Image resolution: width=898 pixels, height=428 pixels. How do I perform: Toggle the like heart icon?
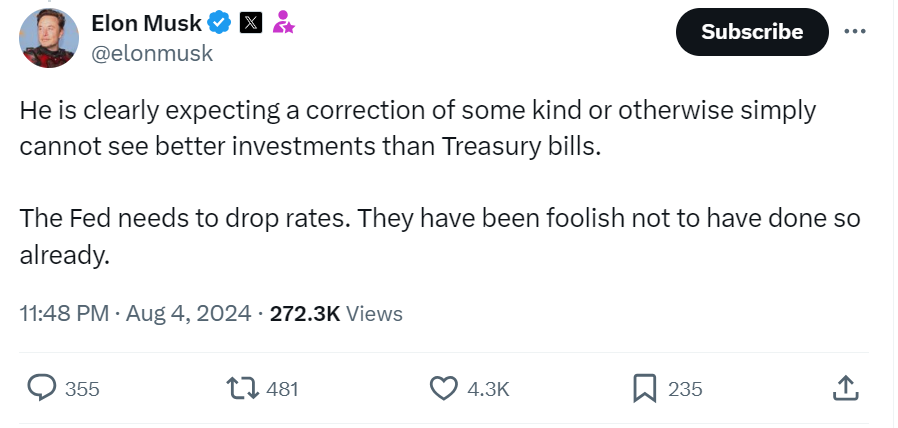tap(443, 388)
